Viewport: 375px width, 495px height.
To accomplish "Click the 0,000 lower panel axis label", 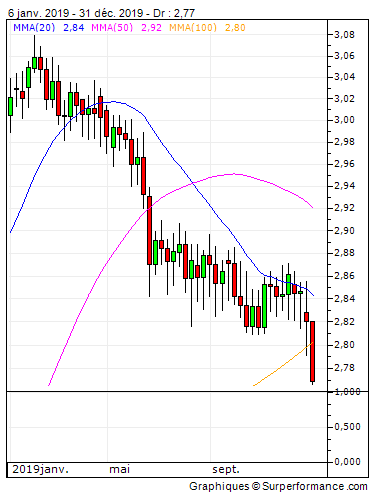I will tap(347, 462).
